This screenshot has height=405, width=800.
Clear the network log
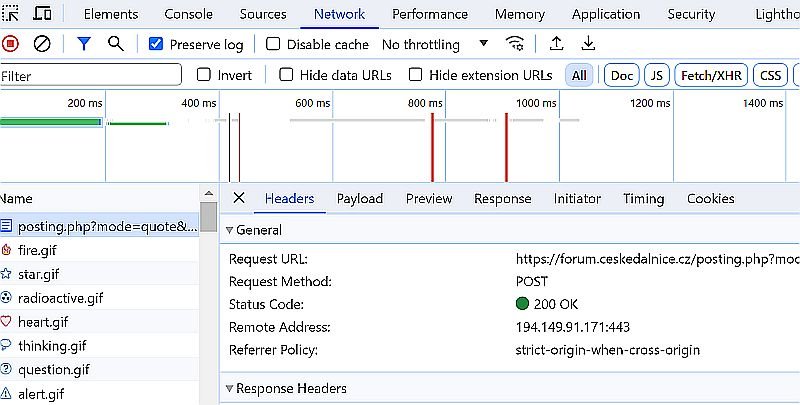point(42,44)
